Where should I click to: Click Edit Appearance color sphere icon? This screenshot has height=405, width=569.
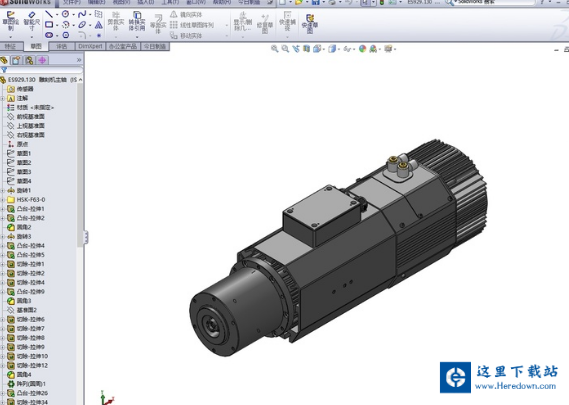tap(363, 49)
